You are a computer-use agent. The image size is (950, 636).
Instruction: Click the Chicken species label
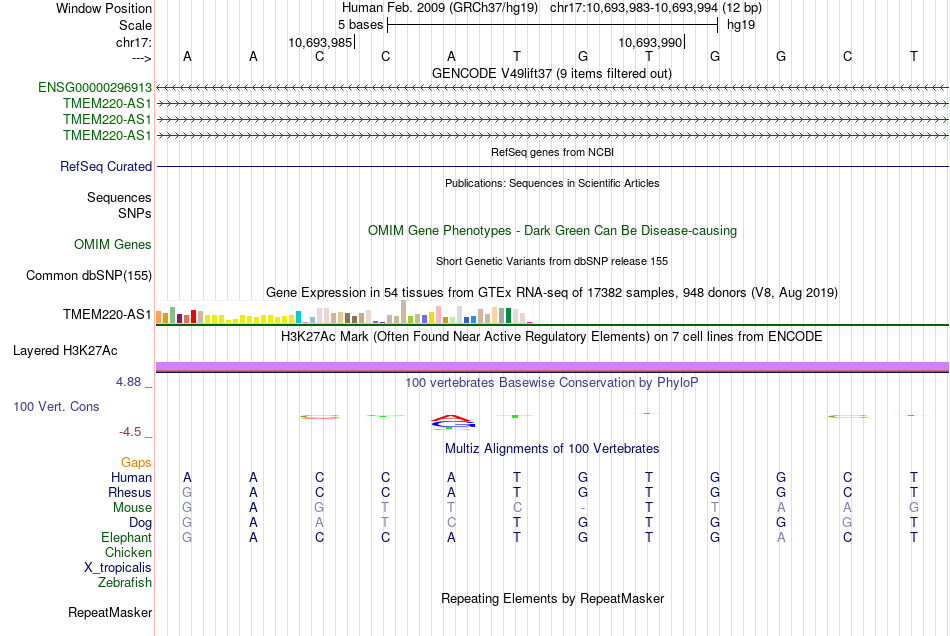(x=128, y=552)
